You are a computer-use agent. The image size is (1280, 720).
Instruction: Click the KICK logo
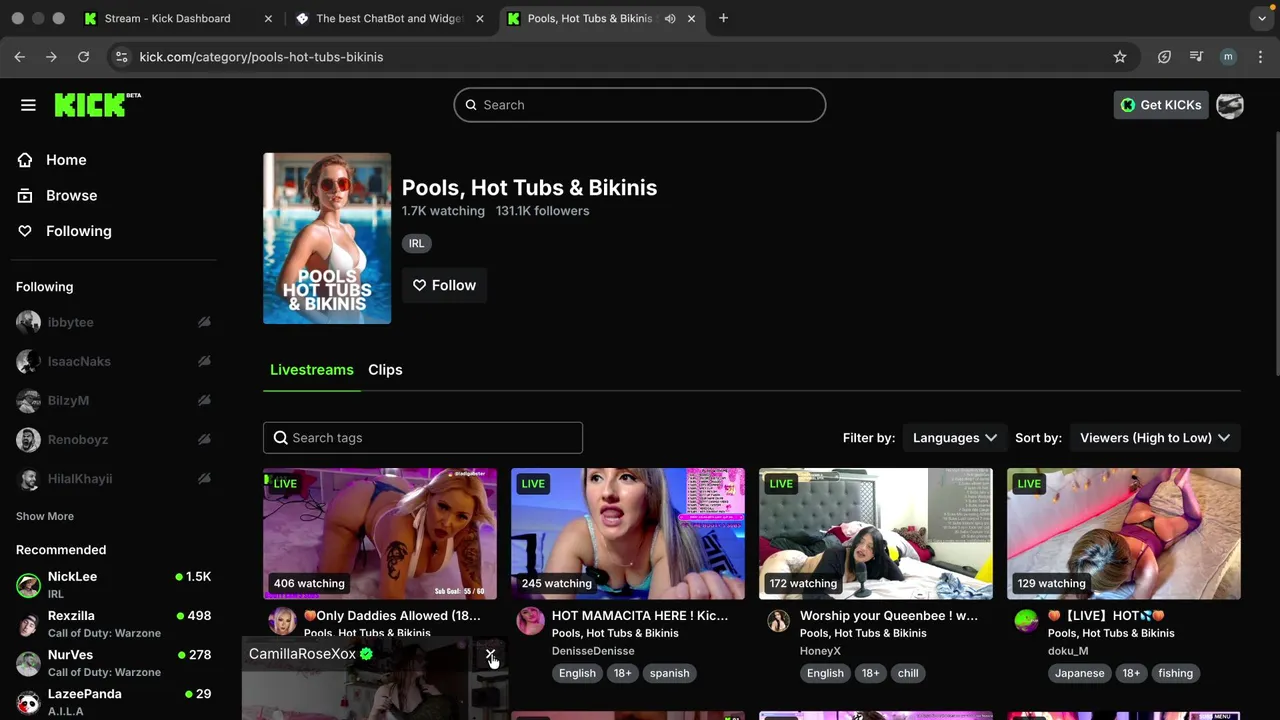[x=97, y=104]
